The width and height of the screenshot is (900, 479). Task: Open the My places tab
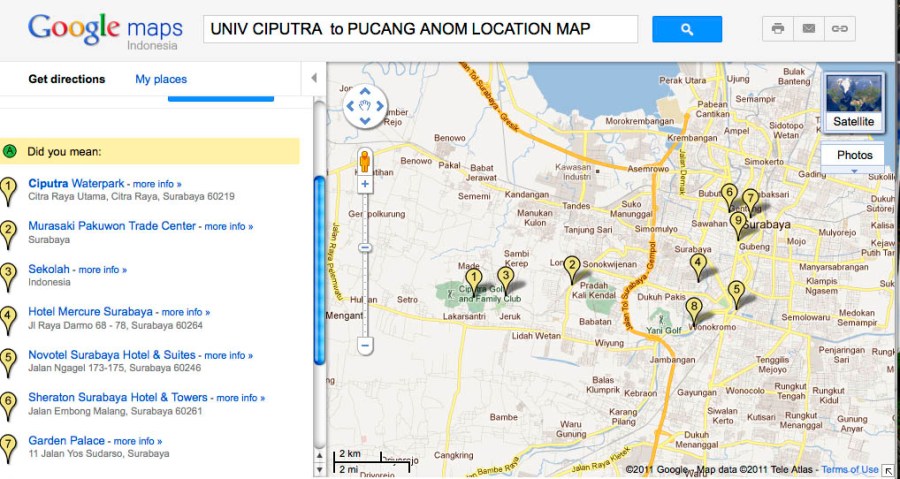pos(161,79)
